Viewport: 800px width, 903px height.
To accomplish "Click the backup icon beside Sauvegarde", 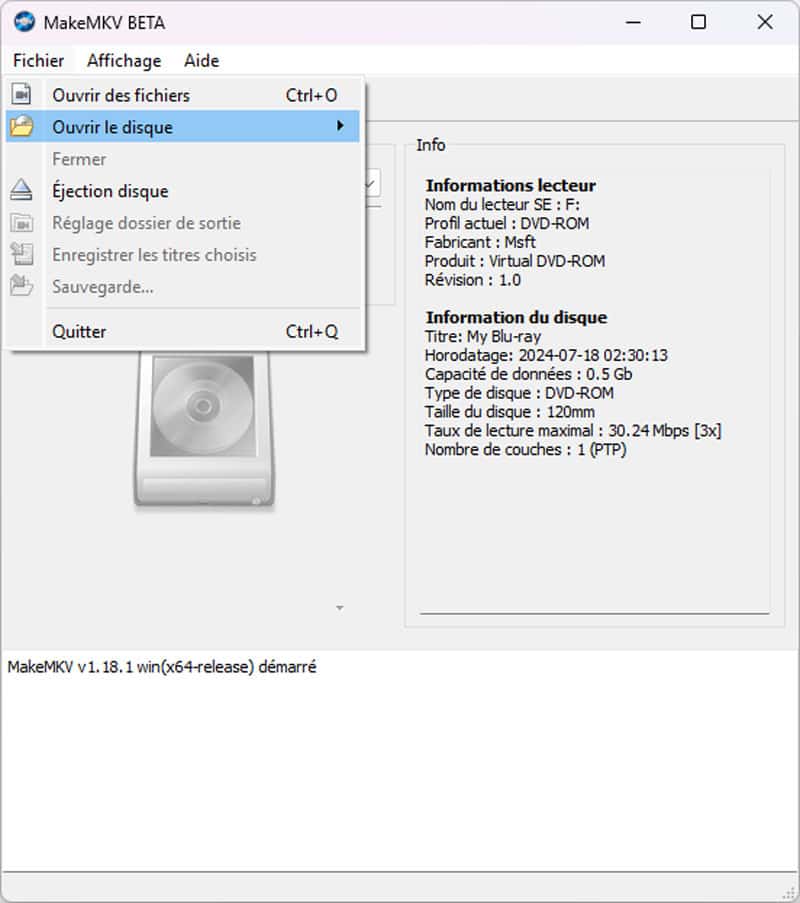I will click(22, 286).
